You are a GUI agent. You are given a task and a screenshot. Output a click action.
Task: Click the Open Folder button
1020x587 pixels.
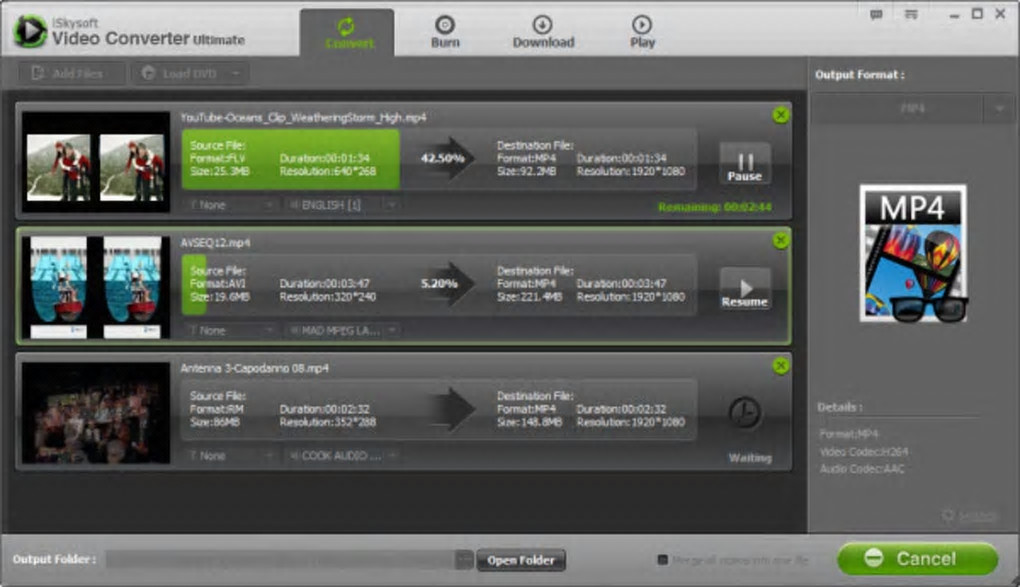click(520, 560)
